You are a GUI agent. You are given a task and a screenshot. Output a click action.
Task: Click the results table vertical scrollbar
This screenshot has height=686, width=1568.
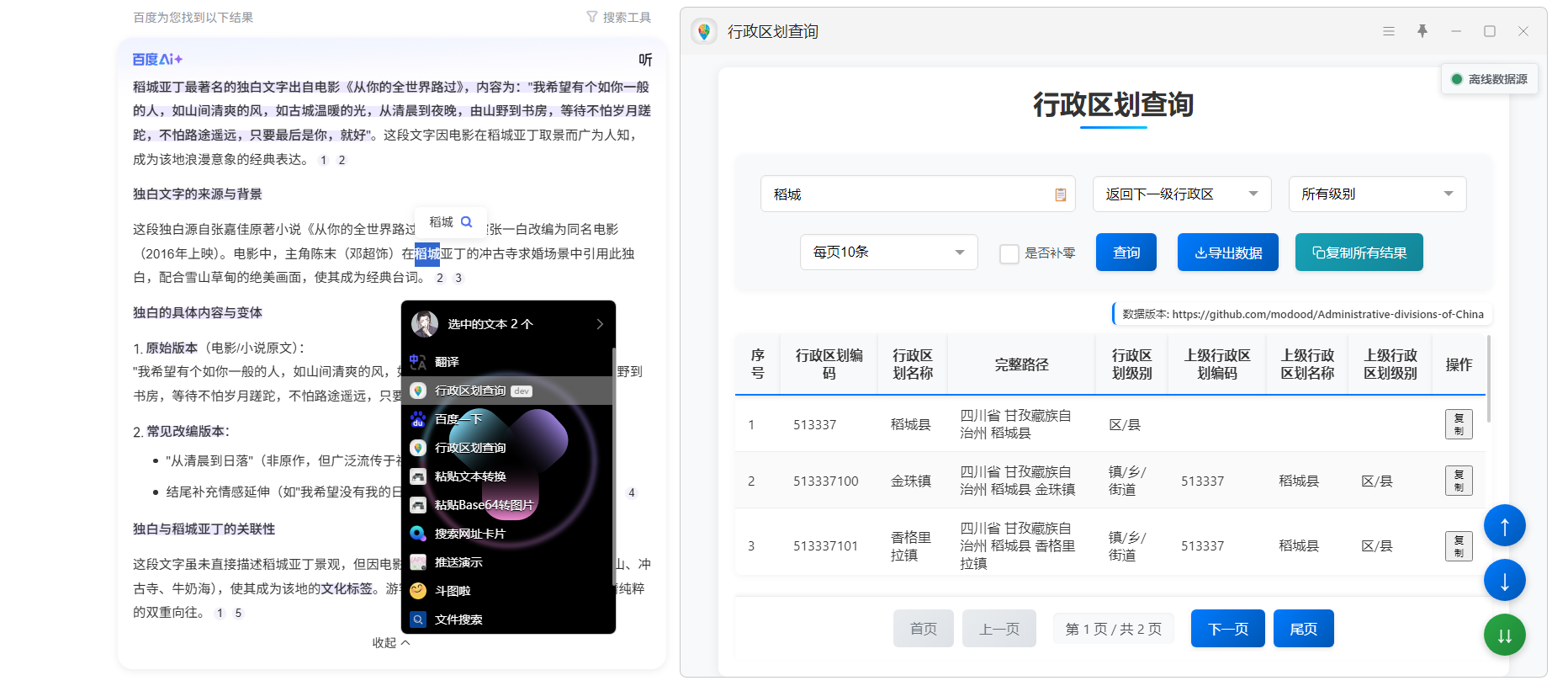1489,379
